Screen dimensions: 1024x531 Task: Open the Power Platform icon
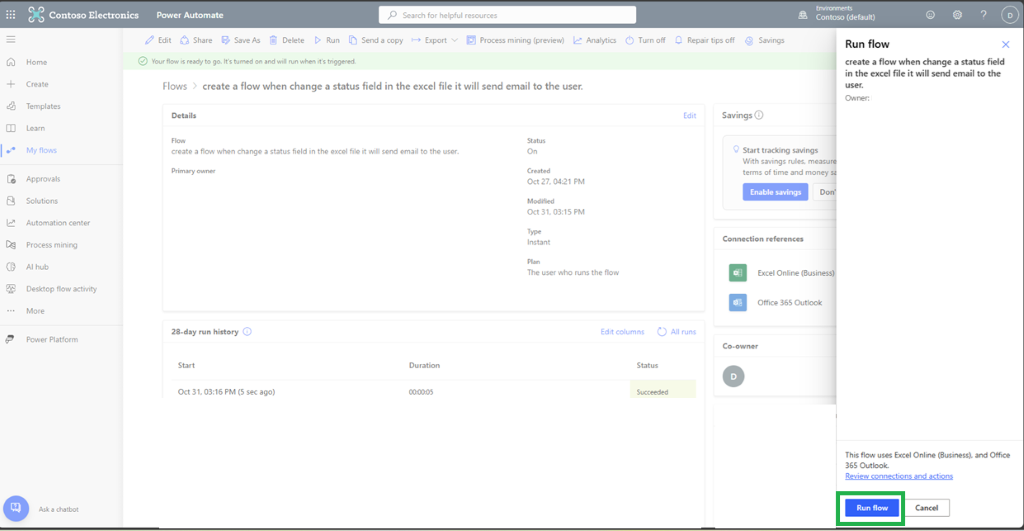pyautogui.click(x=10, y=340)
